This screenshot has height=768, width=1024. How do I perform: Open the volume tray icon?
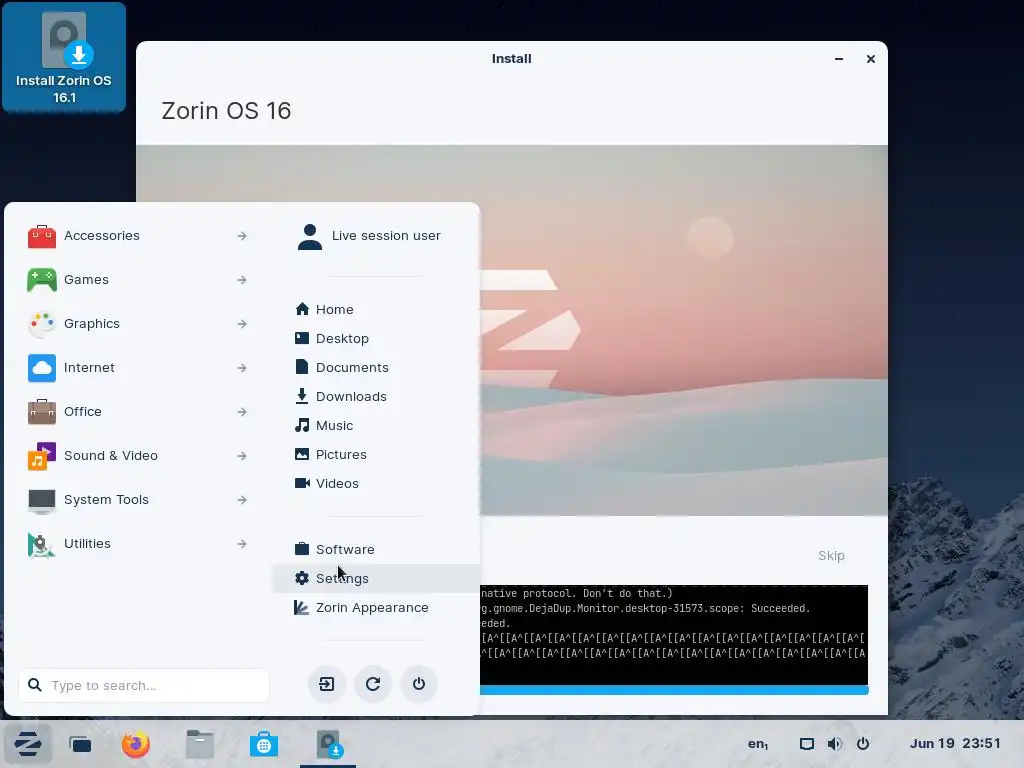coord(835,744)
